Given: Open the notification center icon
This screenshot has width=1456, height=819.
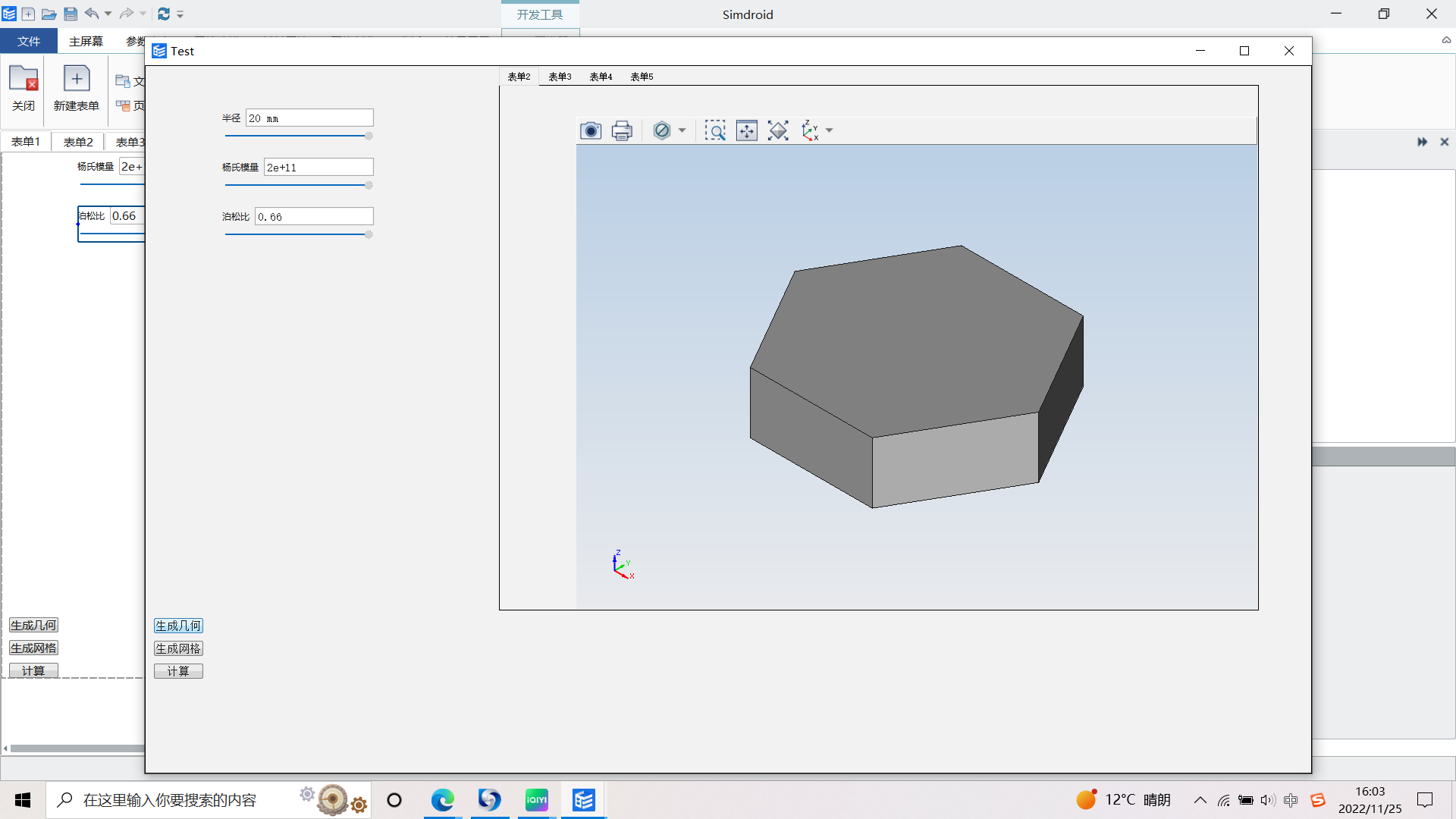Looking at the screenshot, I should tap(1426, 800).
